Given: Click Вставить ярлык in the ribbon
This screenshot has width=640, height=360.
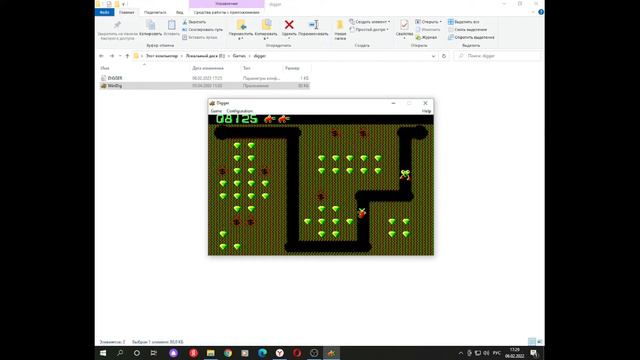Looking at the screenshot, I should 200,37.
